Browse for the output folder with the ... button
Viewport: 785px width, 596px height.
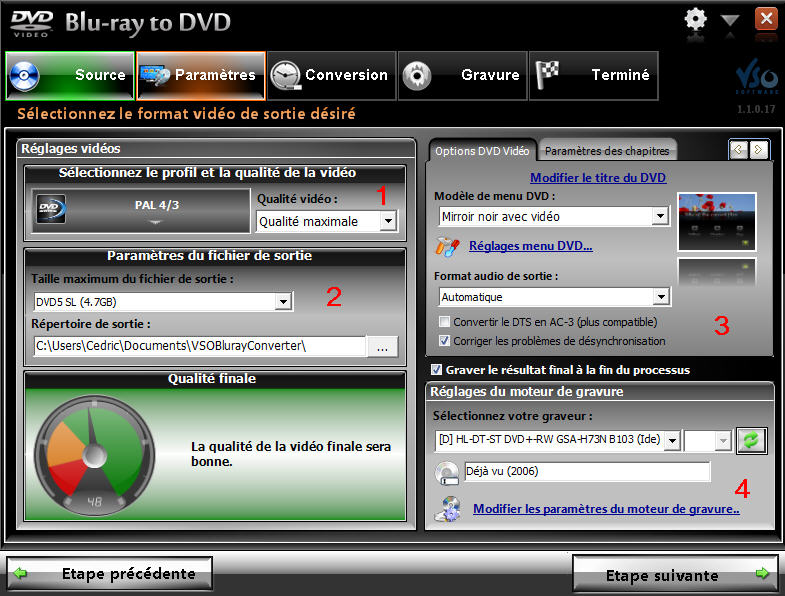382,346
